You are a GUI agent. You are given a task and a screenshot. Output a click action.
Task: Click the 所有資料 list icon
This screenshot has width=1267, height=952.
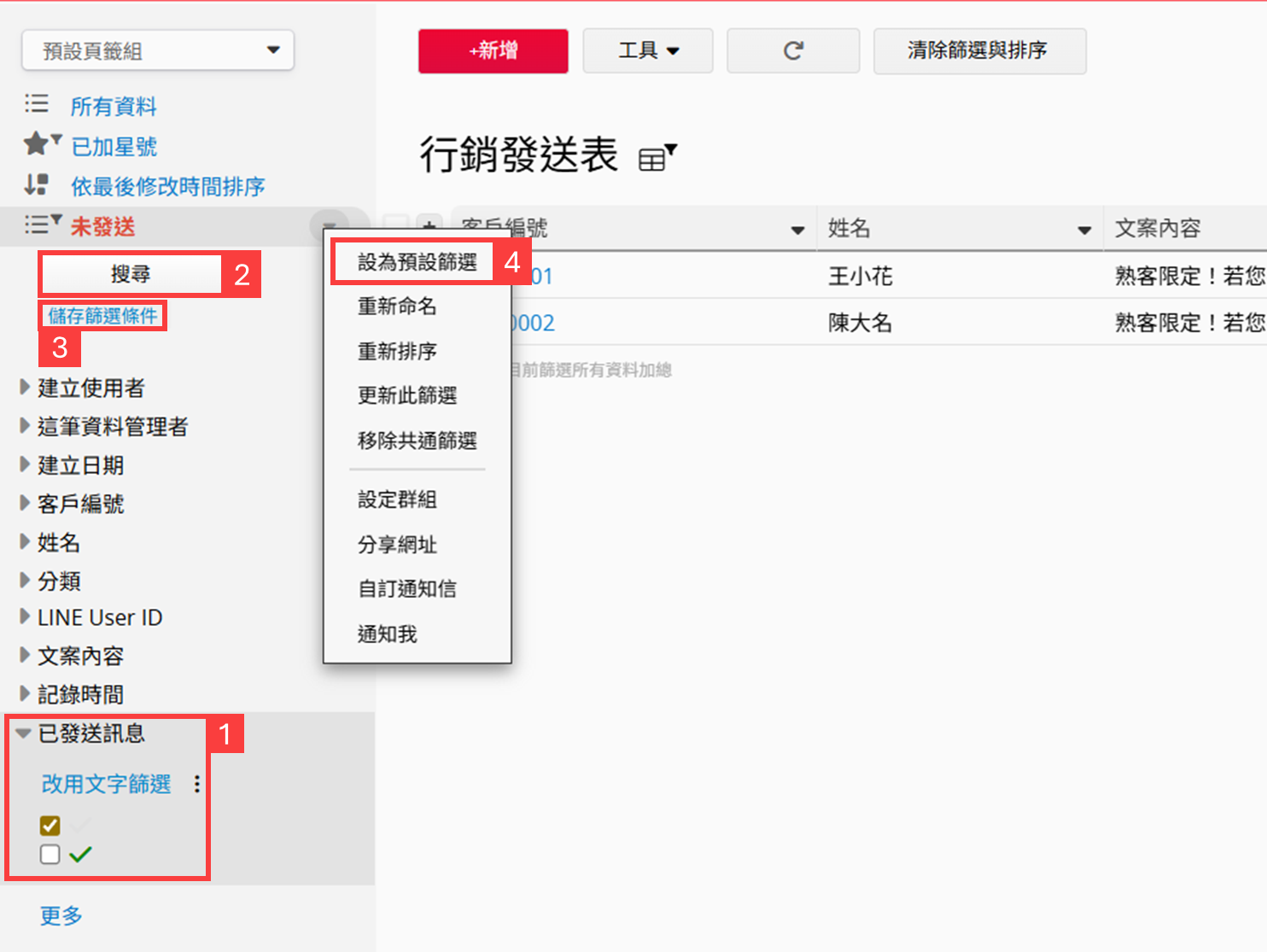point(37,105)
